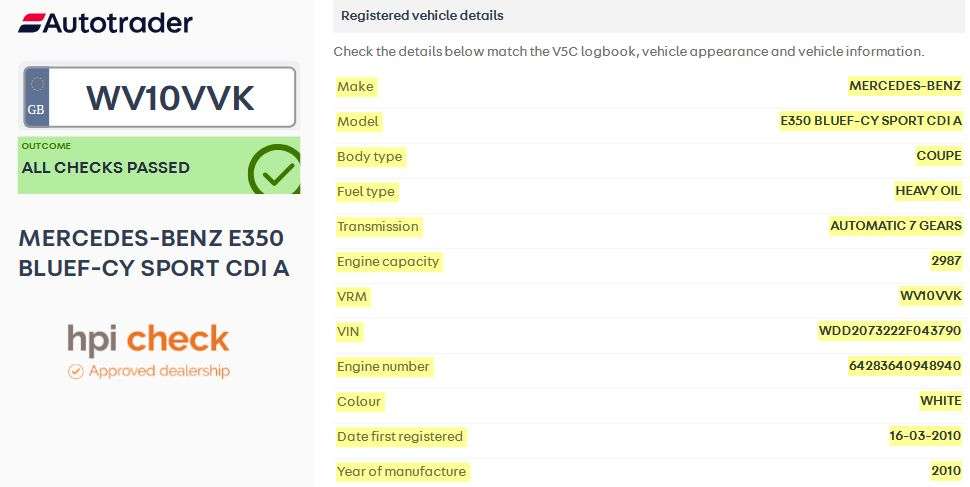Viewport: 970px width, 487px height.
Task: Click the Year of manufacture label
Action: (x=401, y=471)
